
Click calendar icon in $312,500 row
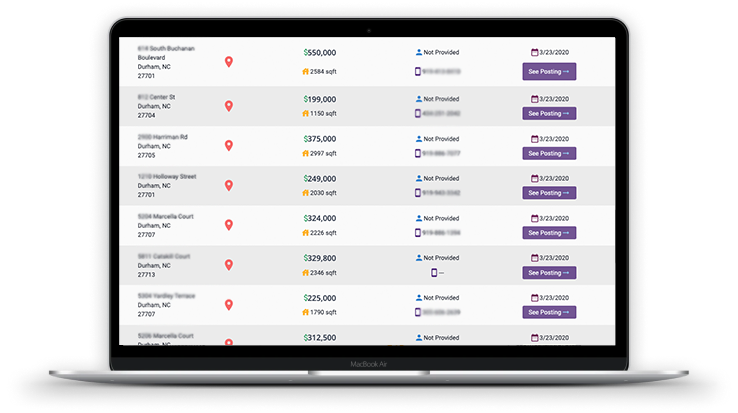click(x=534, y=338)
